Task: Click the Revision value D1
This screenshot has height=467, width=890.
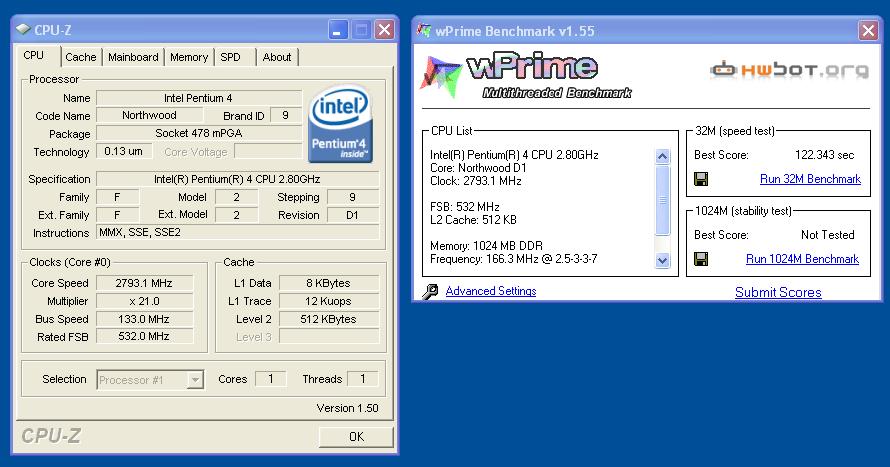Action: (x=352, y=215)
